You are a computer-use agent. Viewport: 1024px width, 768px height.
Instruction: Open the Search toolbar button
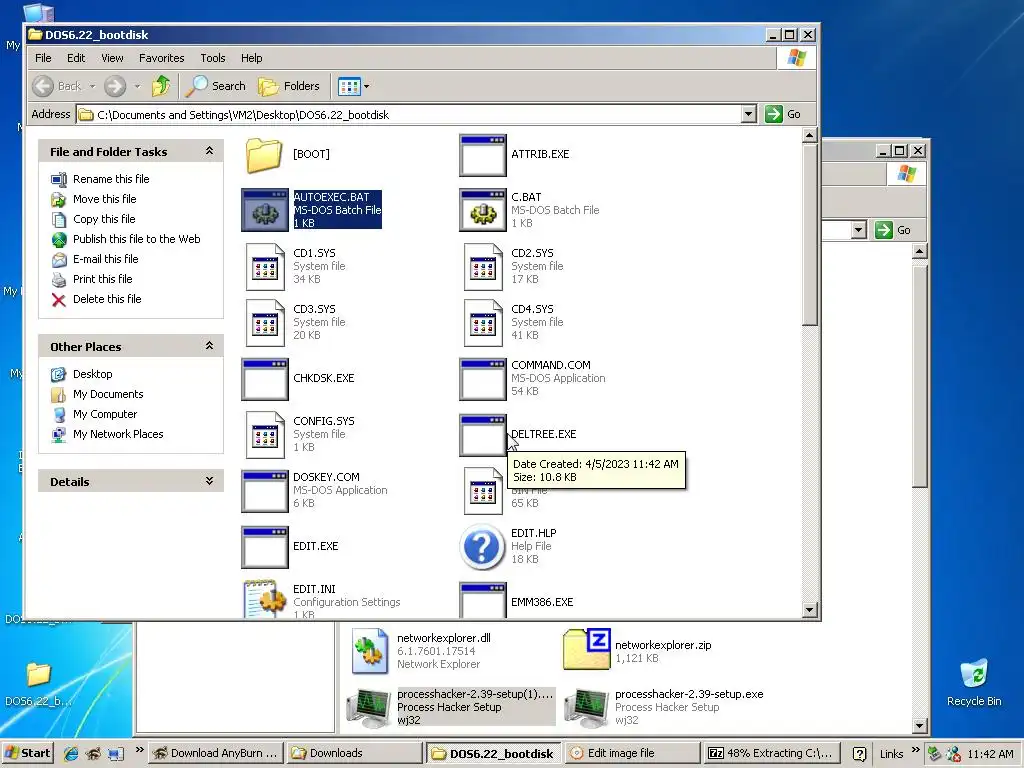pyautogui.click(x=216, y=86)
